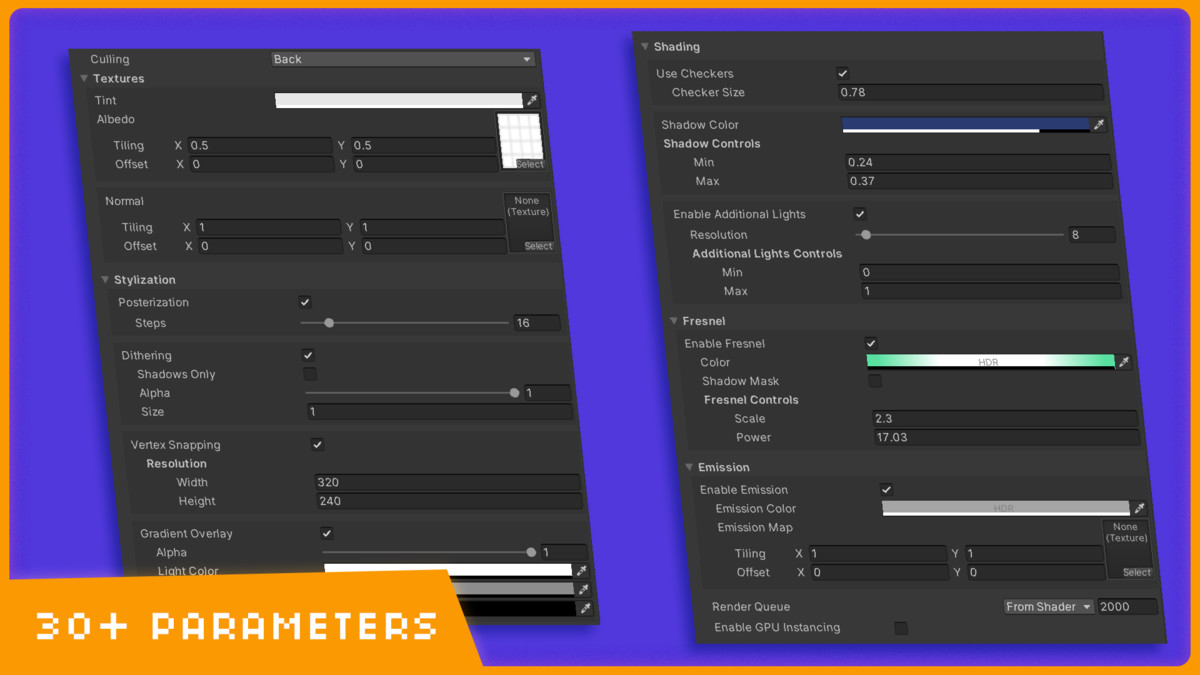
Task: Use the eyedropper for Shadow Color
Action: pyautogui.click(x=1099, y=125)
